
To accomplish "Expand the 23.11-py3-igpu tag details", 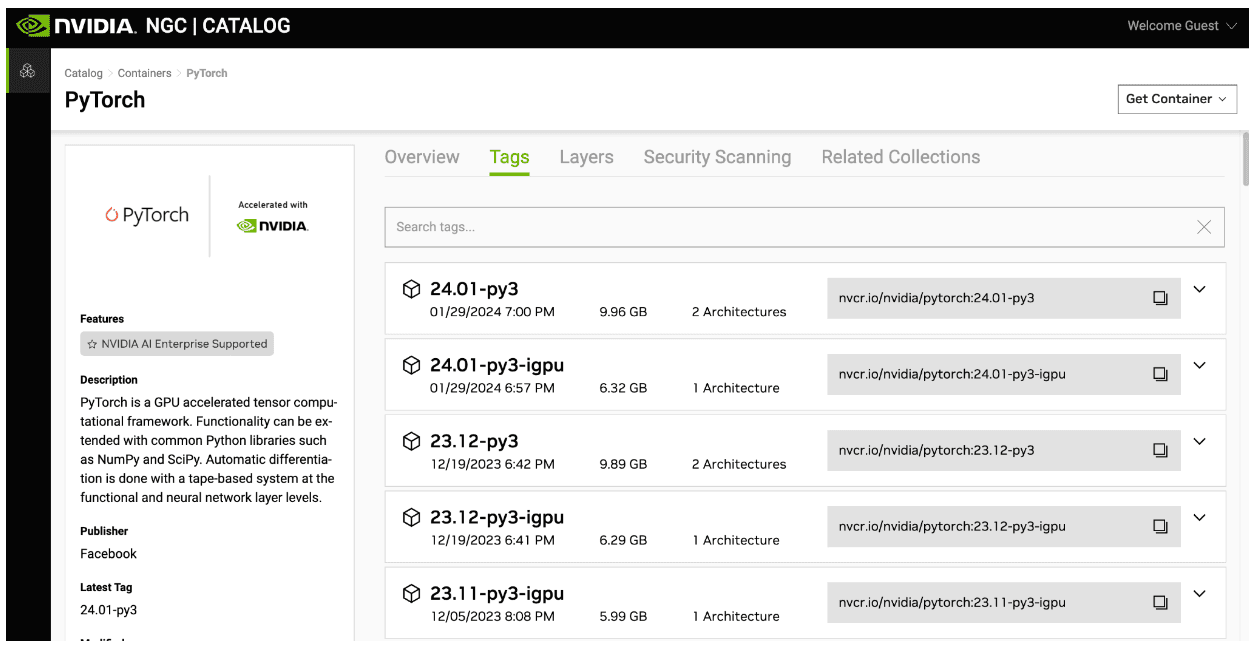I will click(x=1200, y=593).
